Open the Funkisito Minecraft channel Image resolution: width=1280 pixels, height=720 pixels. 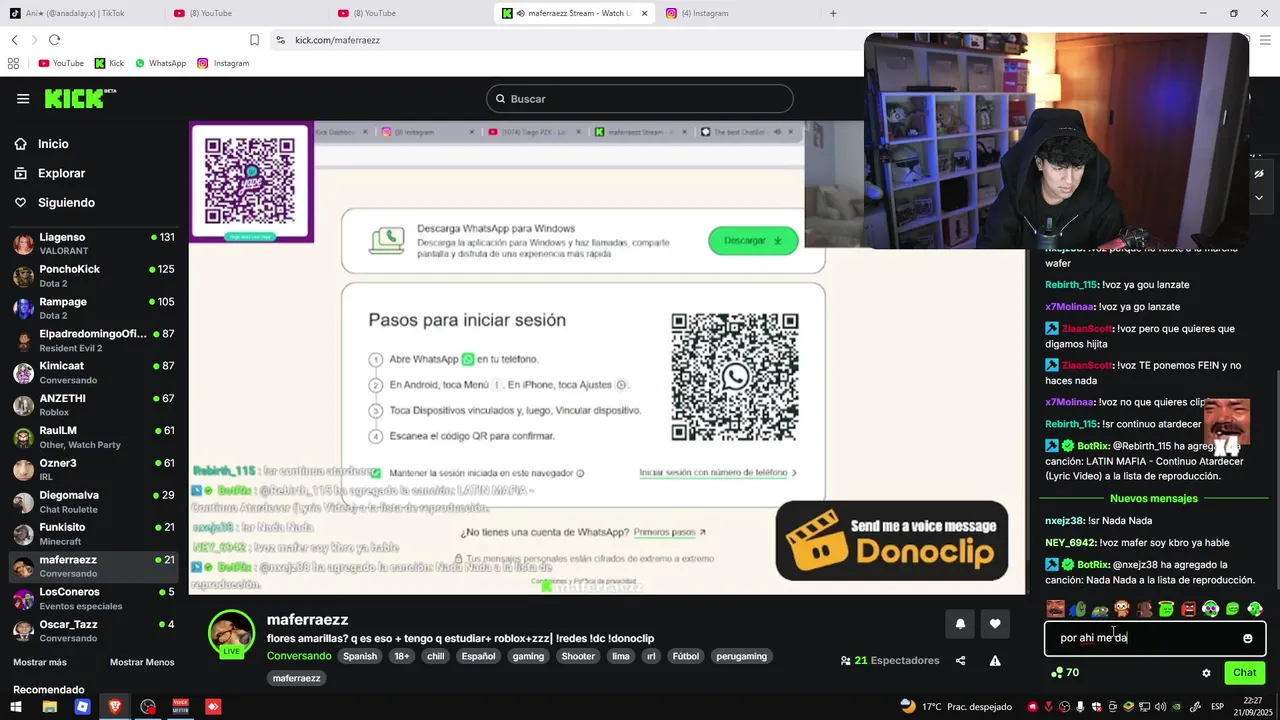[x=93, y=534]
